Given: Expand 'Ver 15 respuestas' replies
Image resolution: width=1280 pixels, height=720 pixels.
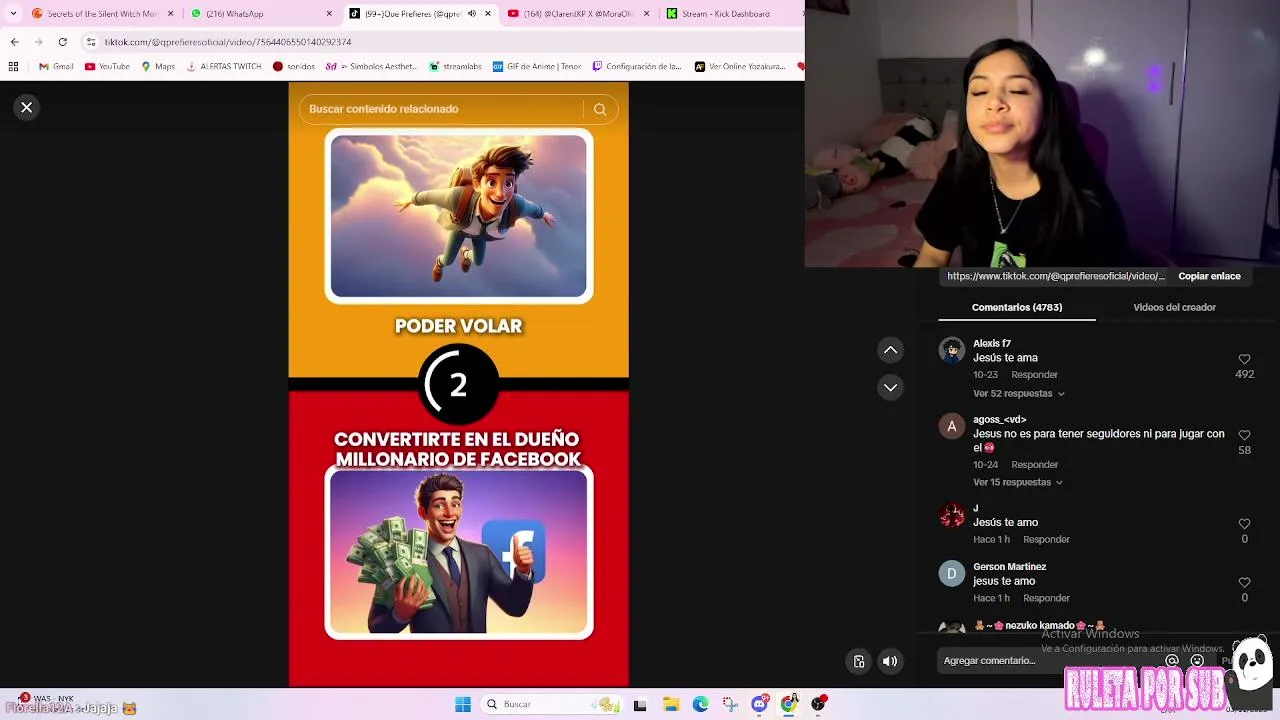Looking at the screenshot, I should [1017, 482].
